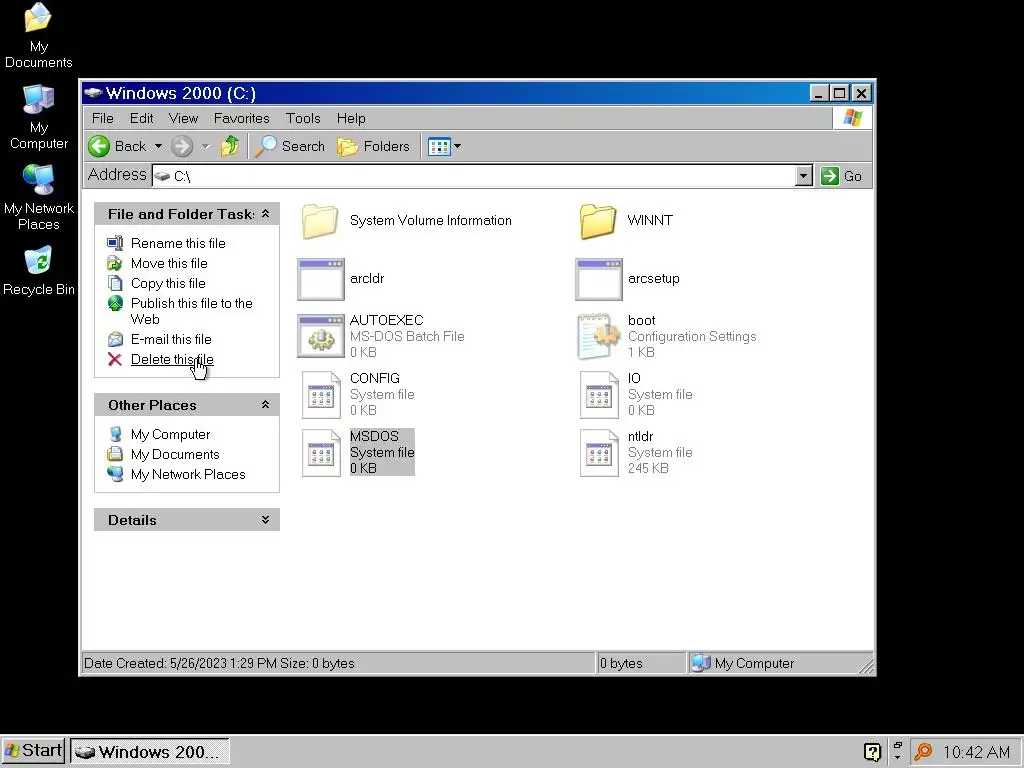The width and height of the screenshot is (1024, 768).
Task: Select My Network Places desktop icon
Action: pyautogui.click(x=39, y=180)
